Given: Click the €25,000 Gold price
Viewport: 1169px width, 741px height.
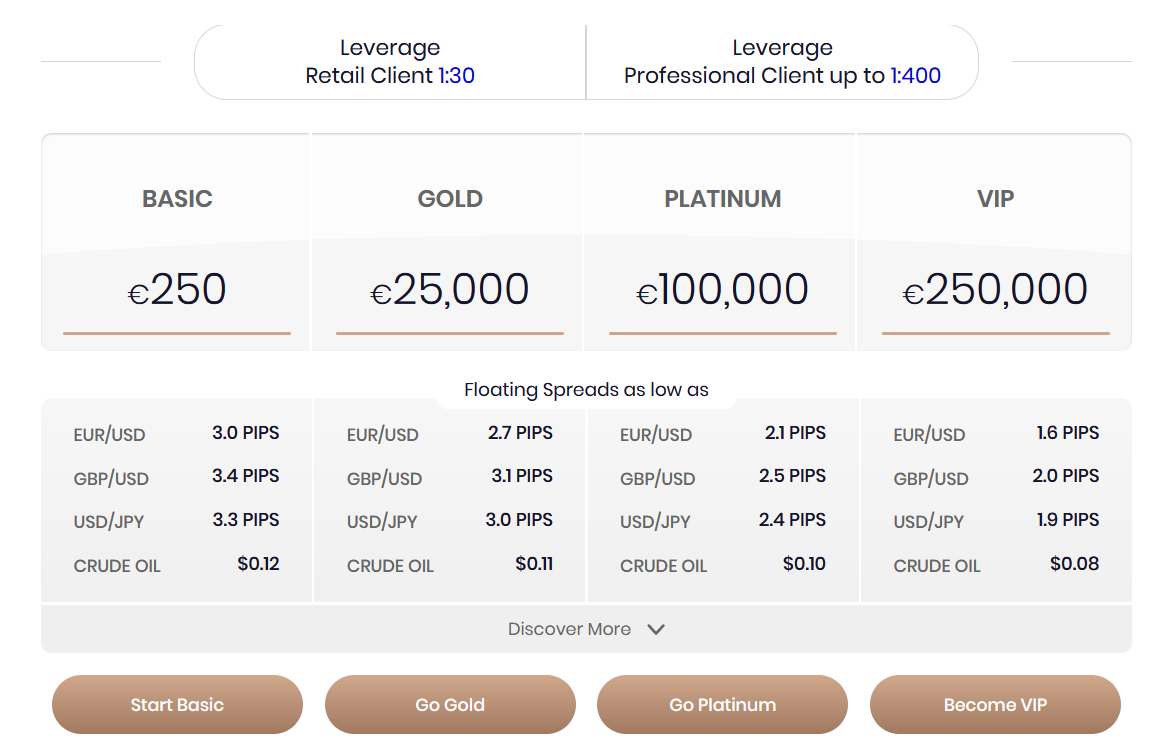Looking at the screenshot, I should tap(450, 289).
